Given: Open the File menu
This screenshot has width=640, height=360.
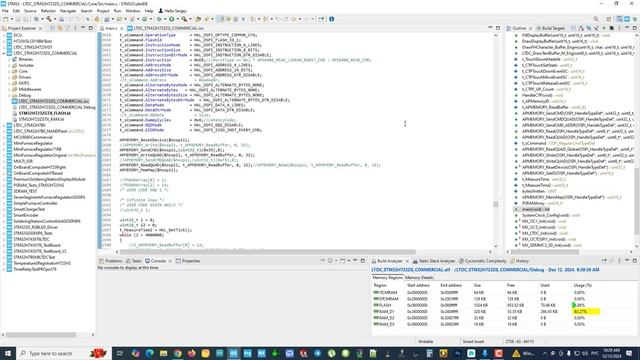Looking at the screenshot, I should [5, 11].
